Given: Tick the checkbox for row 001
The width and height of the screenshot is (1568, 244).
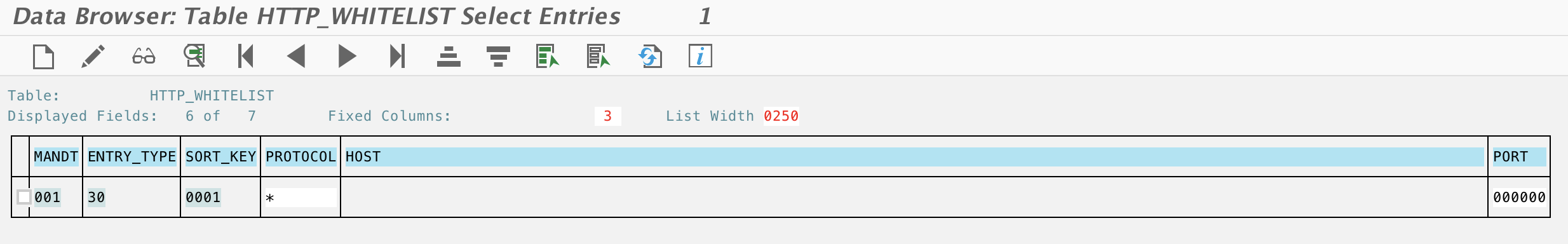Looking at the screenshot, I should tap(24, 197).
